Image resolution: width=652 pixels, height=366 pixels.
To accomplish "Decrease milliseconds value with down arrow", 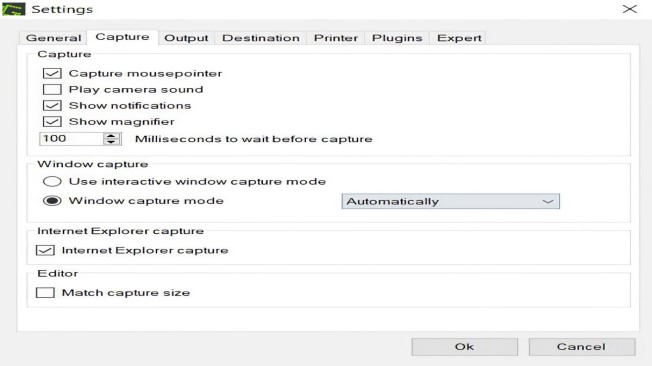I will pyautogui.click(x=111, y=141).
